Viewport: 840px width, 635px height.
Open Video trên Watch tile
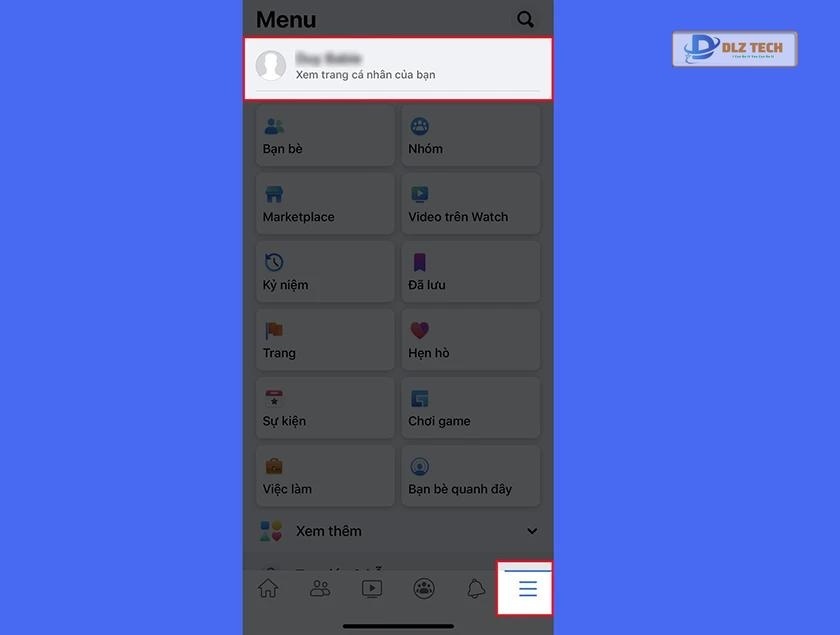471,205
